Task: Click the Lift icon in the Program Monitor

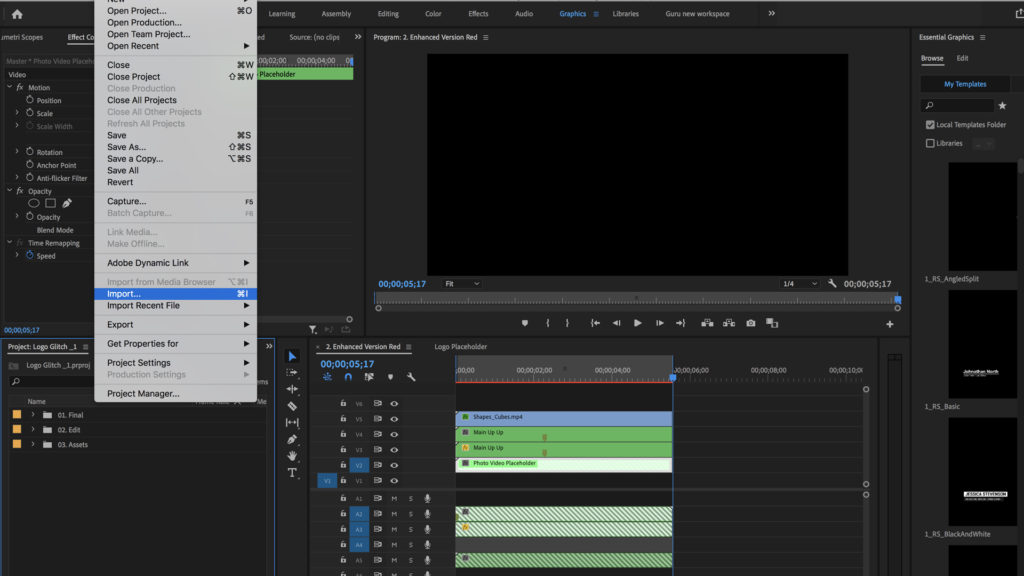Action: pos(707,323)
